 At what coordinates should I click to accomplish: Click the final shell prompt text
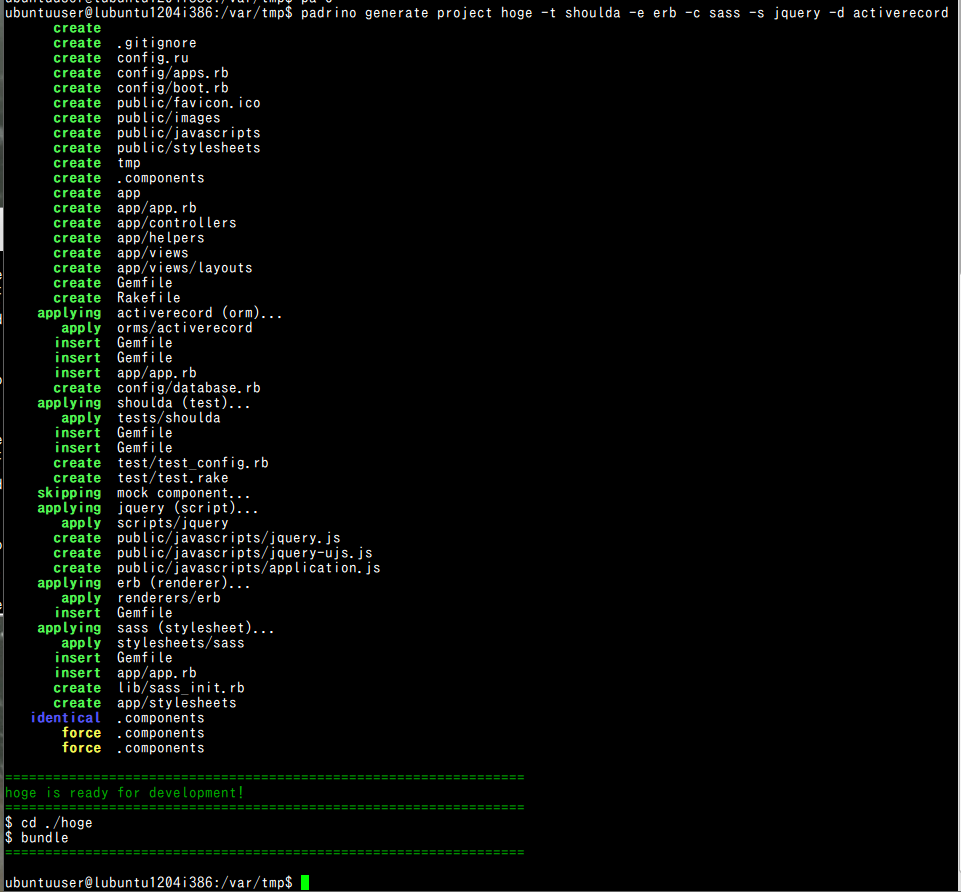(x=149, y=882)
